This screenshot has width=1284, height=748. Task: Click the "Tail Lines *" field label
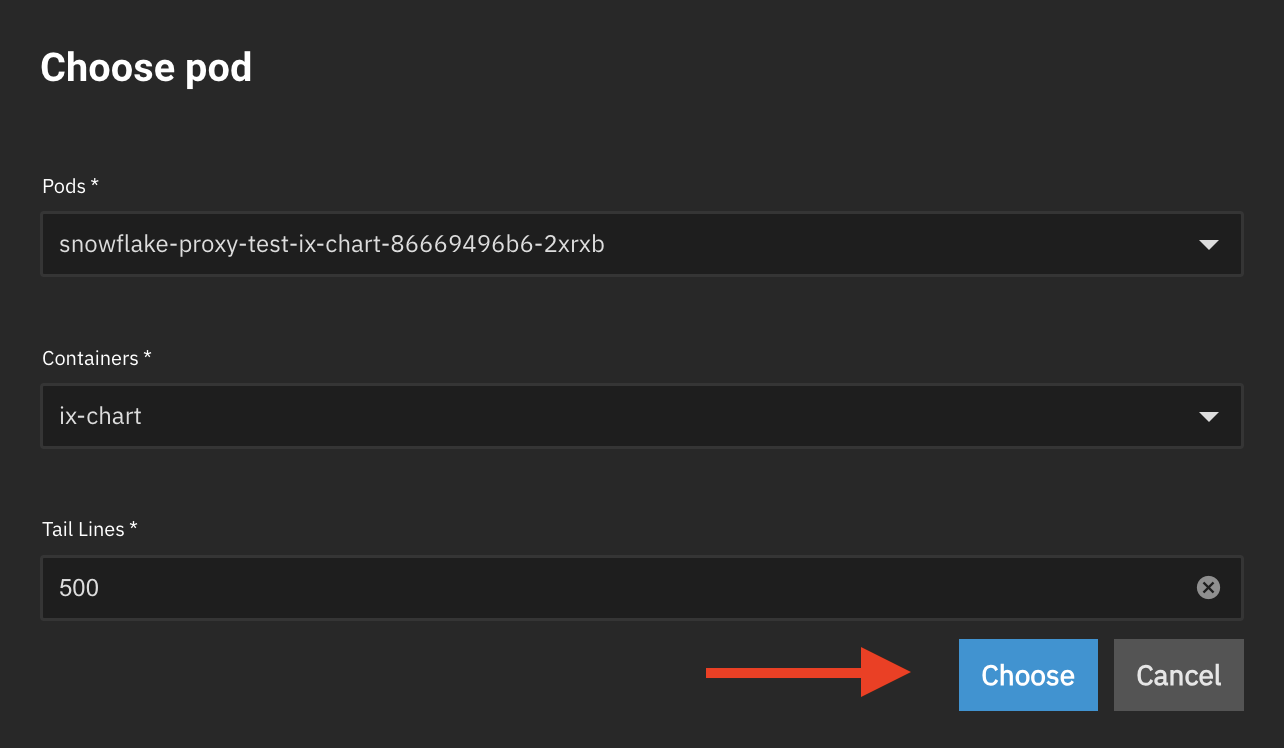pos(89,529)
